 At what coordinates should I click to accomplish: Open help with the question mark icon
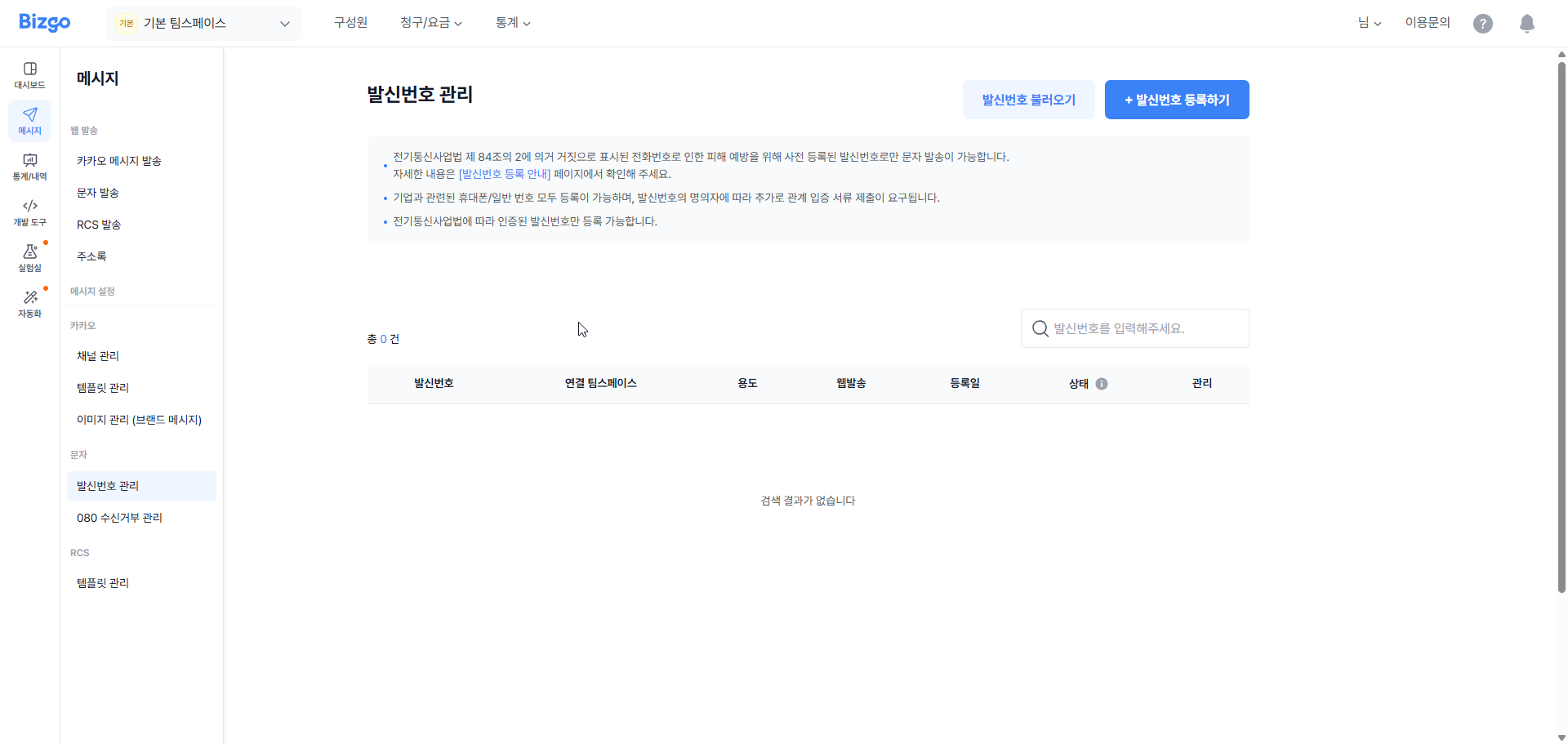(1483, 23)
